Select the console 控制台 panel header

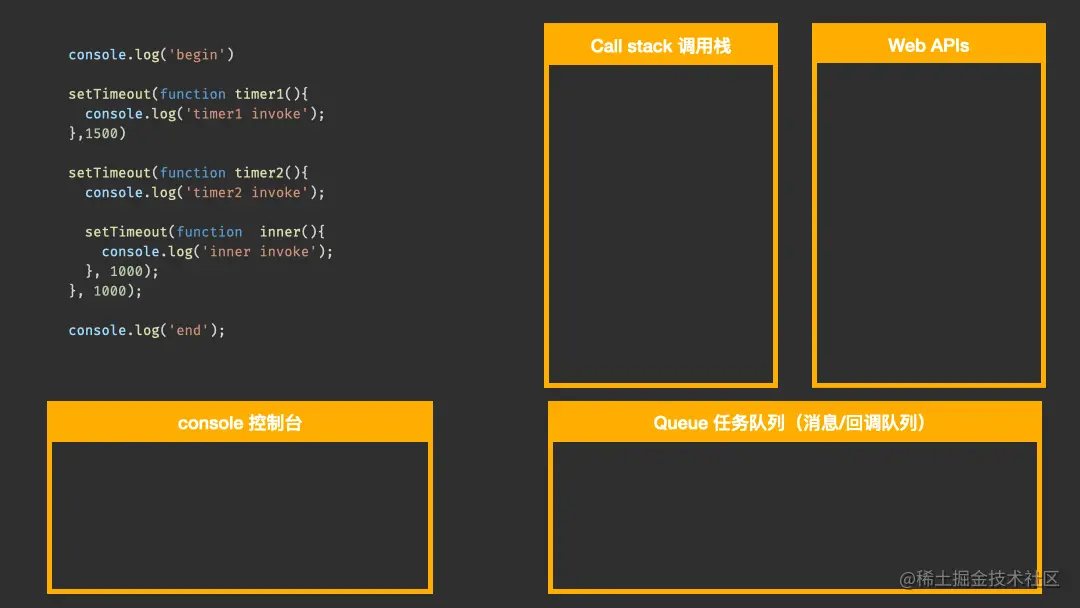(x=239, y=422)
